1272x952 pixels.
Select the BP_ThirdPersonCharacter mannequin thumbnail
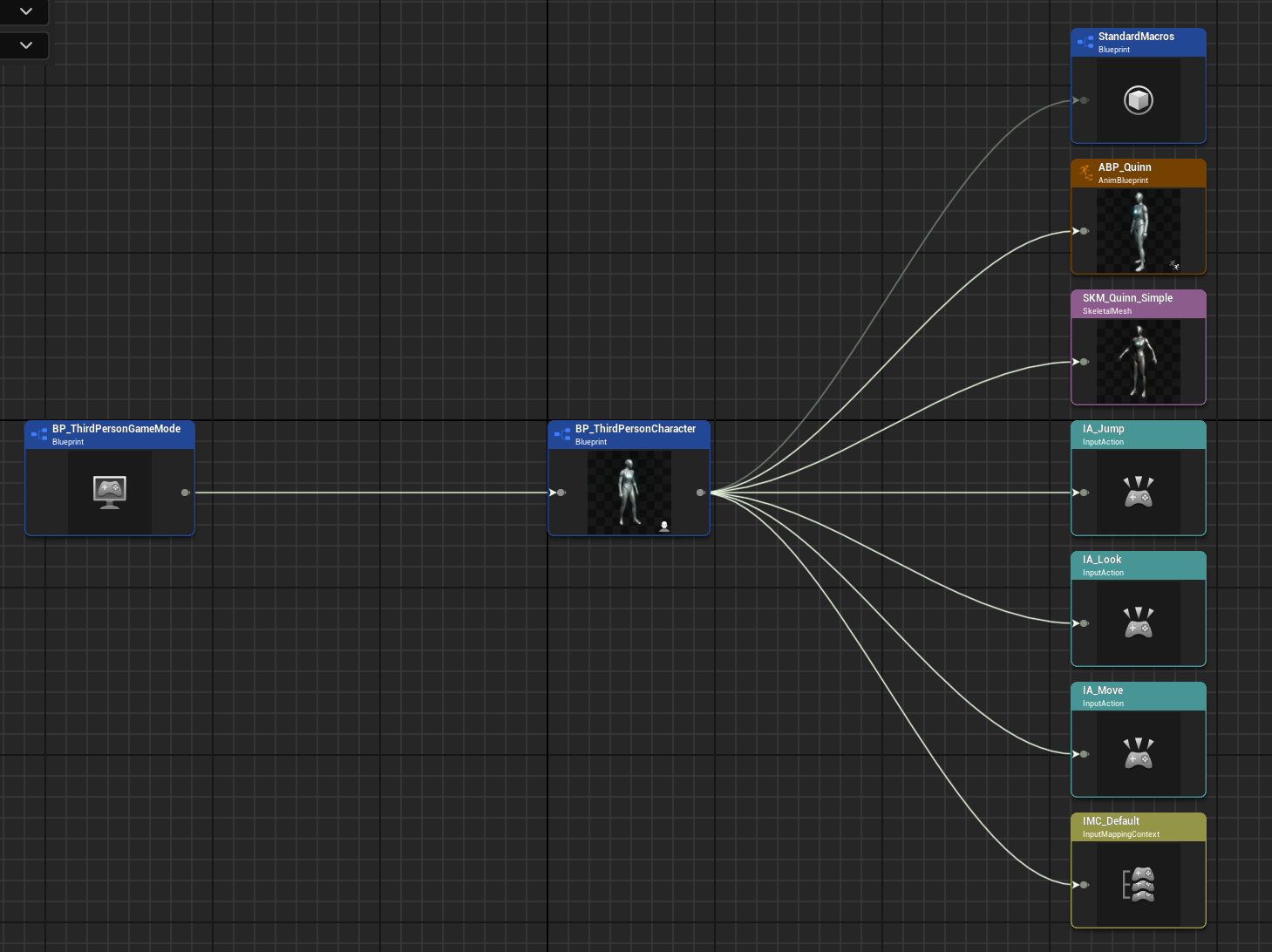[x=629, y=492]
